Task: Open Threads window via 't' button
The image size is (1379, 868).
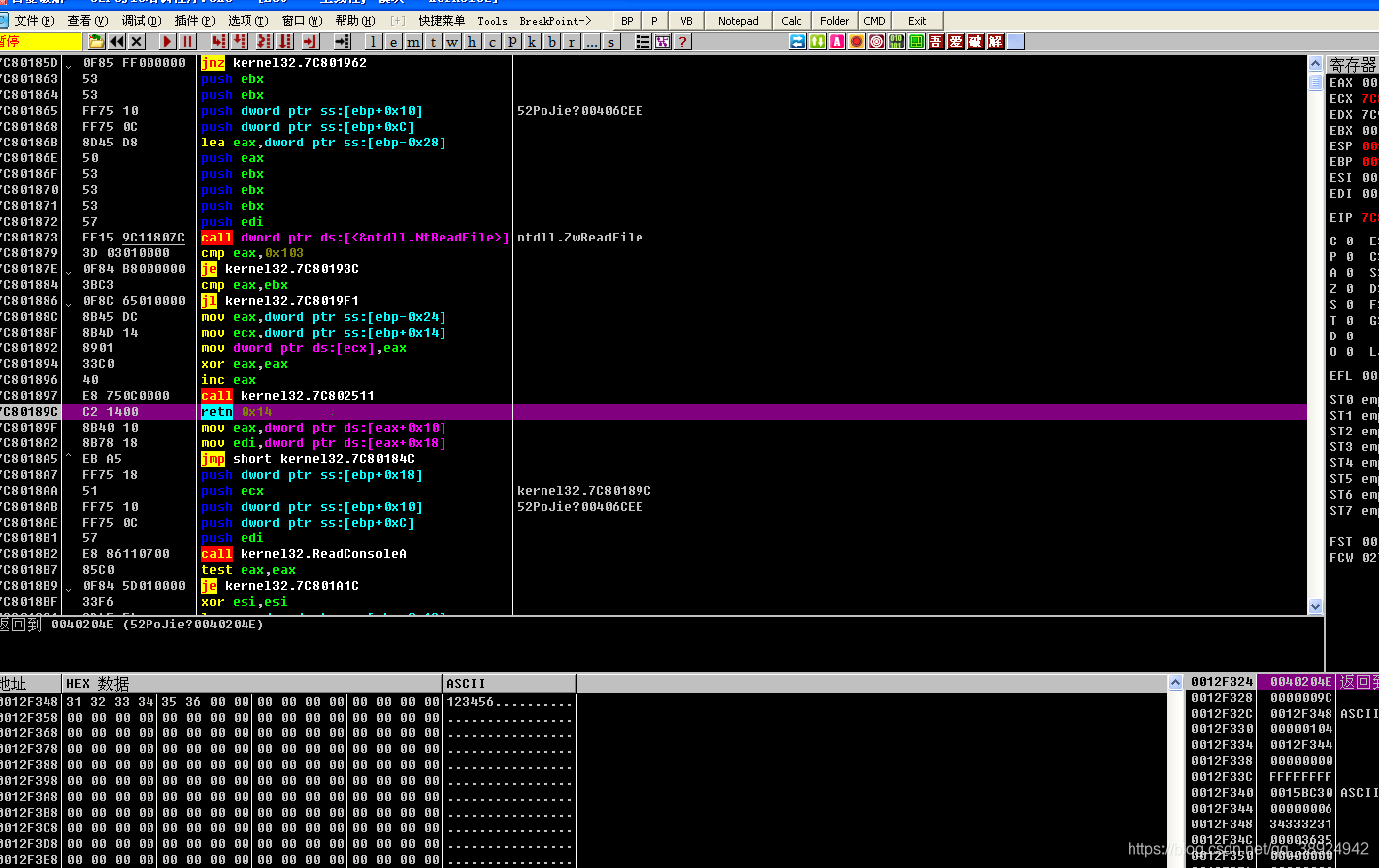Action: tap(433, 41)
